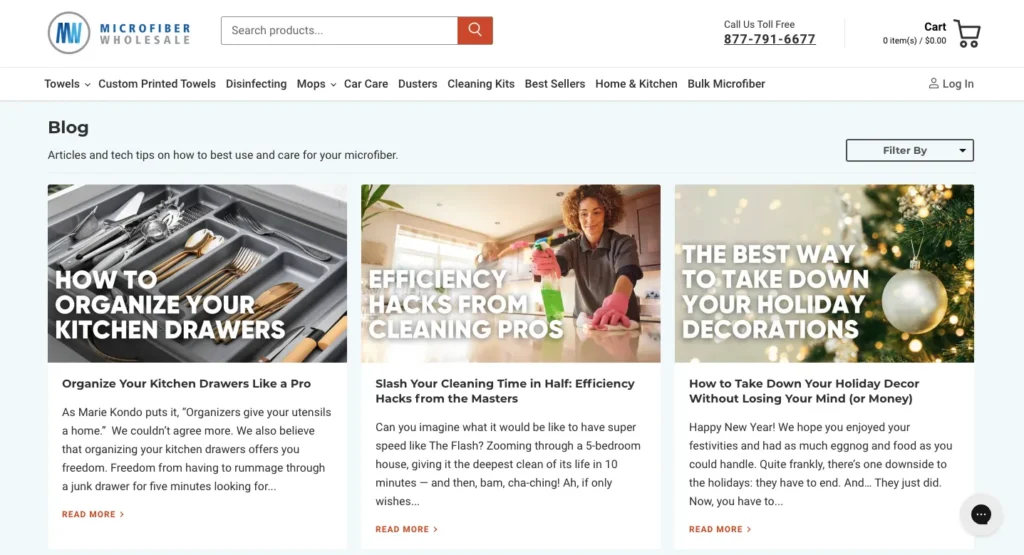Open article Organize Your Kitchen Drawers Like a Pro
This screenshot has width=1024, height=555.
[x=186, y=384]
